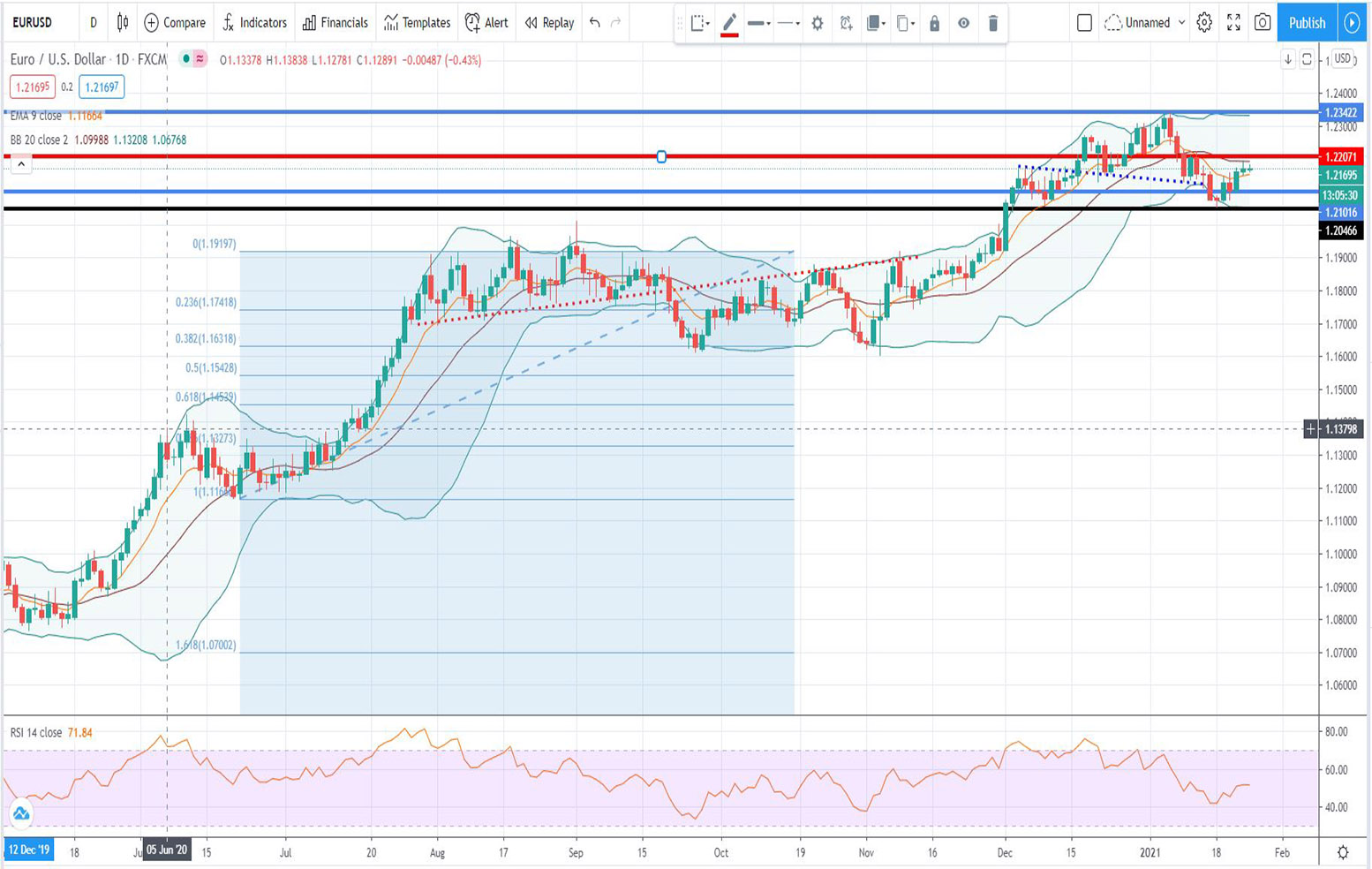Open drawing settings gear in floating toolbar
Viewport: 1372px width, 869px height.
point(817,24)
